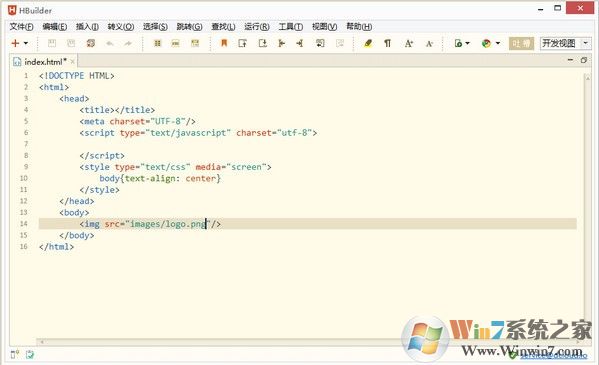Click the closing </html> tag on line 16
Viewport: 599px width, 365px height.
[x=56, y=247]
